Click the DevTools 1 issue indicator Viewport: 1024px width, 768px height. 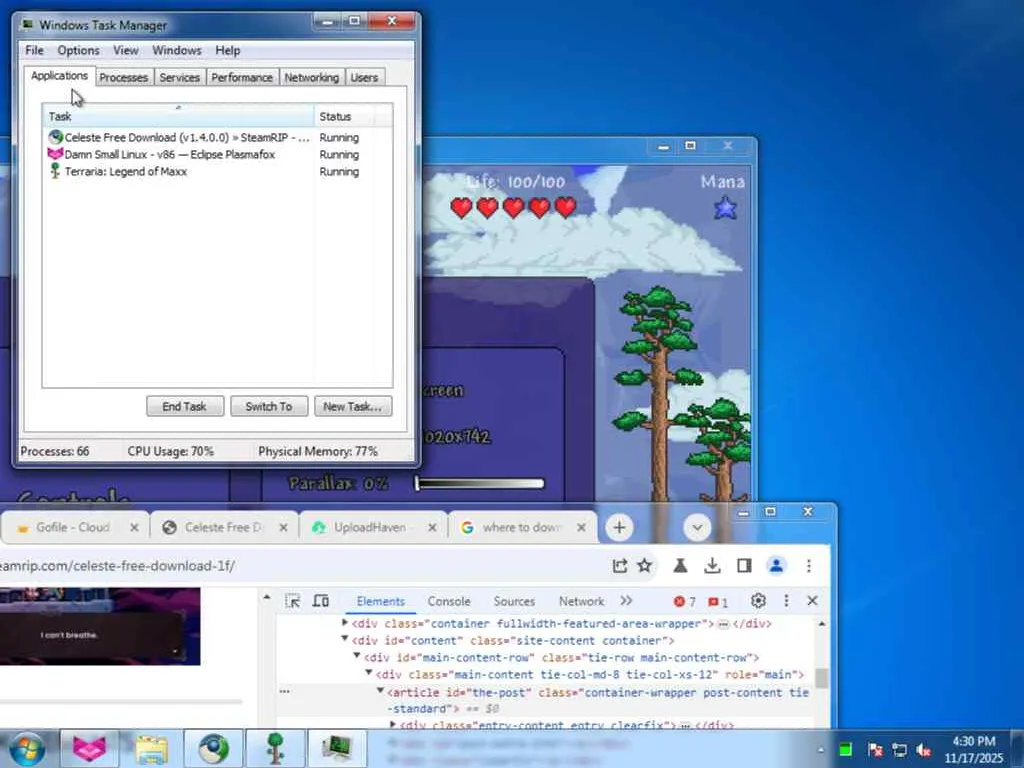718,601
